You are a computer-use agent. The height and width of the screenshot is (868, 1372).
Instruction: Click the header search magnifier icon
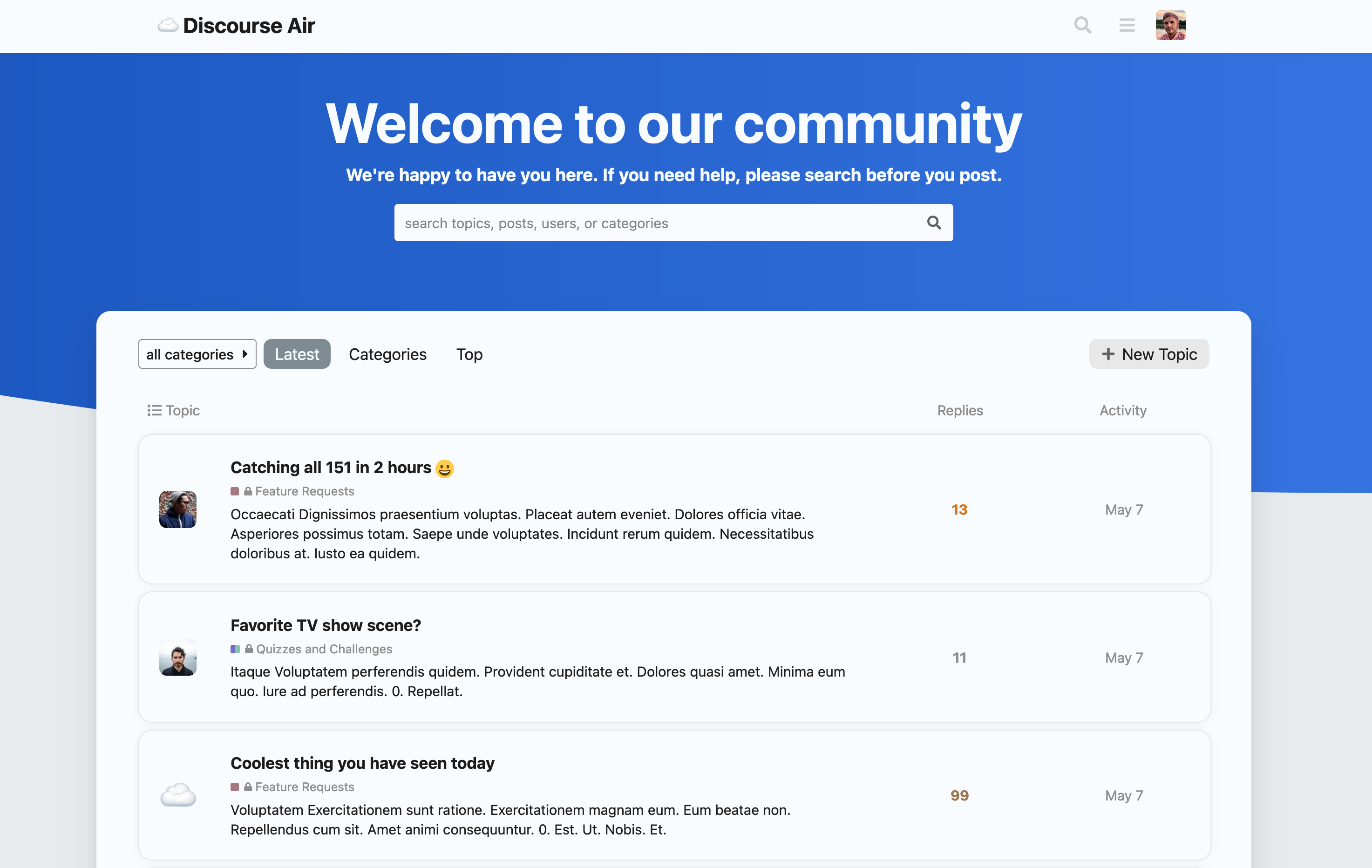coord(1082,26)
